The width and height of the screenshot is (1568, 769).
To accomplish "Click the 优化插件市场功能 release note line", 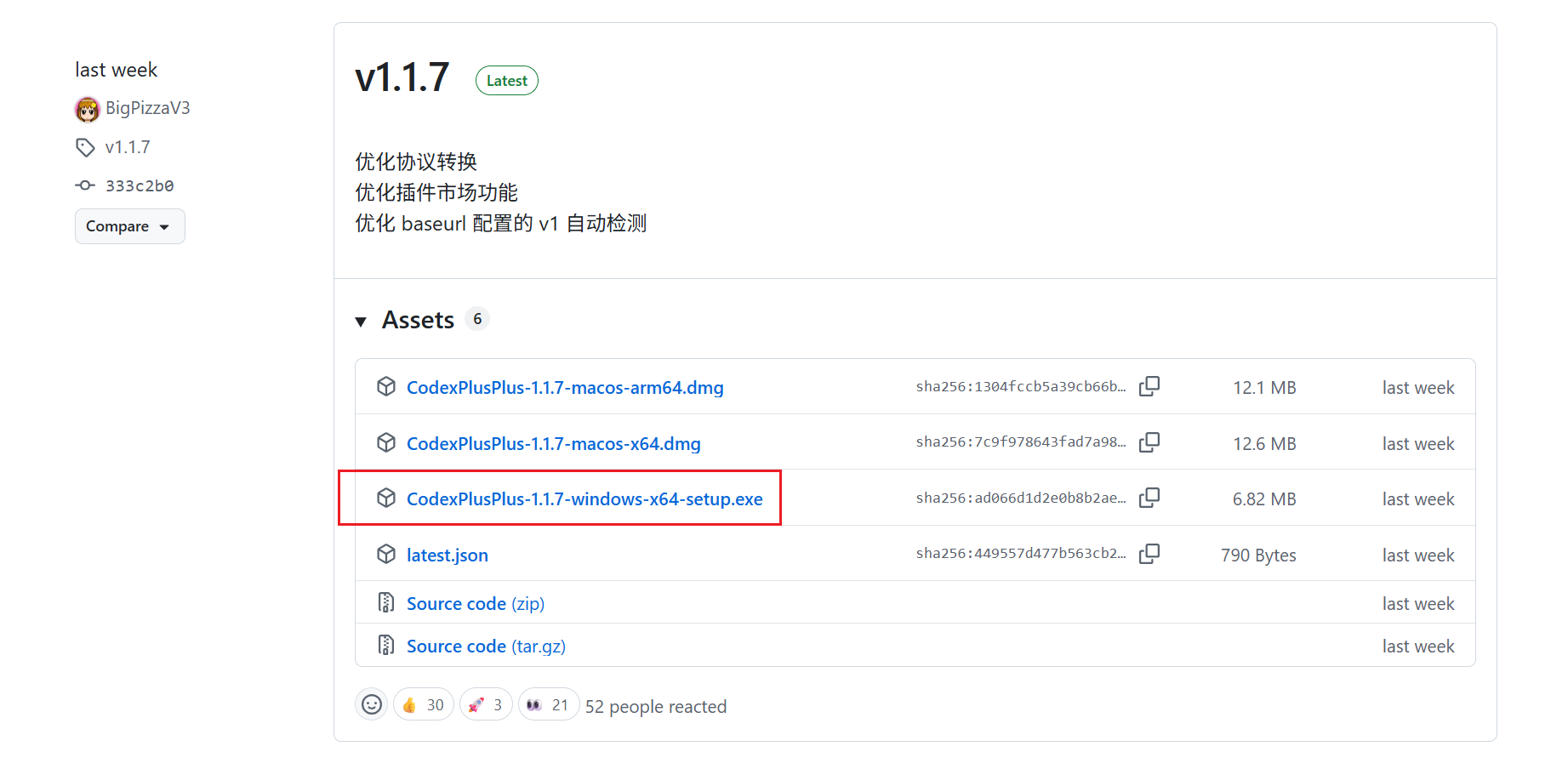I will coord(436,192).
